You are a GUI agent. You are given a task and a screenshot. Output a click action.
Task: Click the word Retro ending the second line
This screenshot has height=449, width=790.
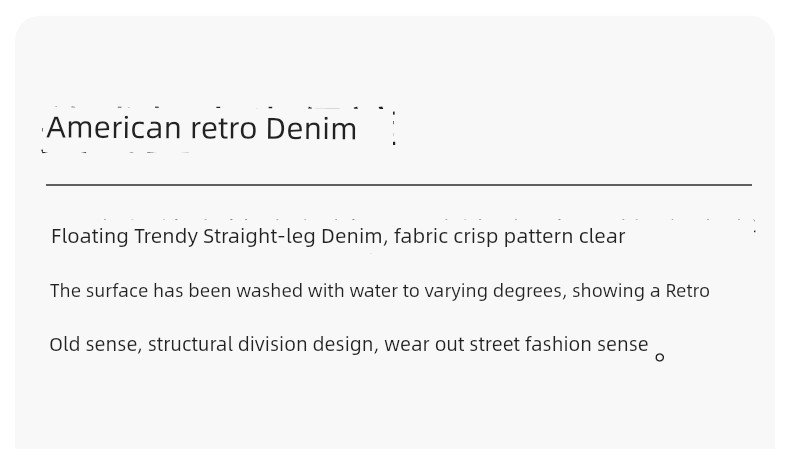pyautogui.click(x=688, y=291)
